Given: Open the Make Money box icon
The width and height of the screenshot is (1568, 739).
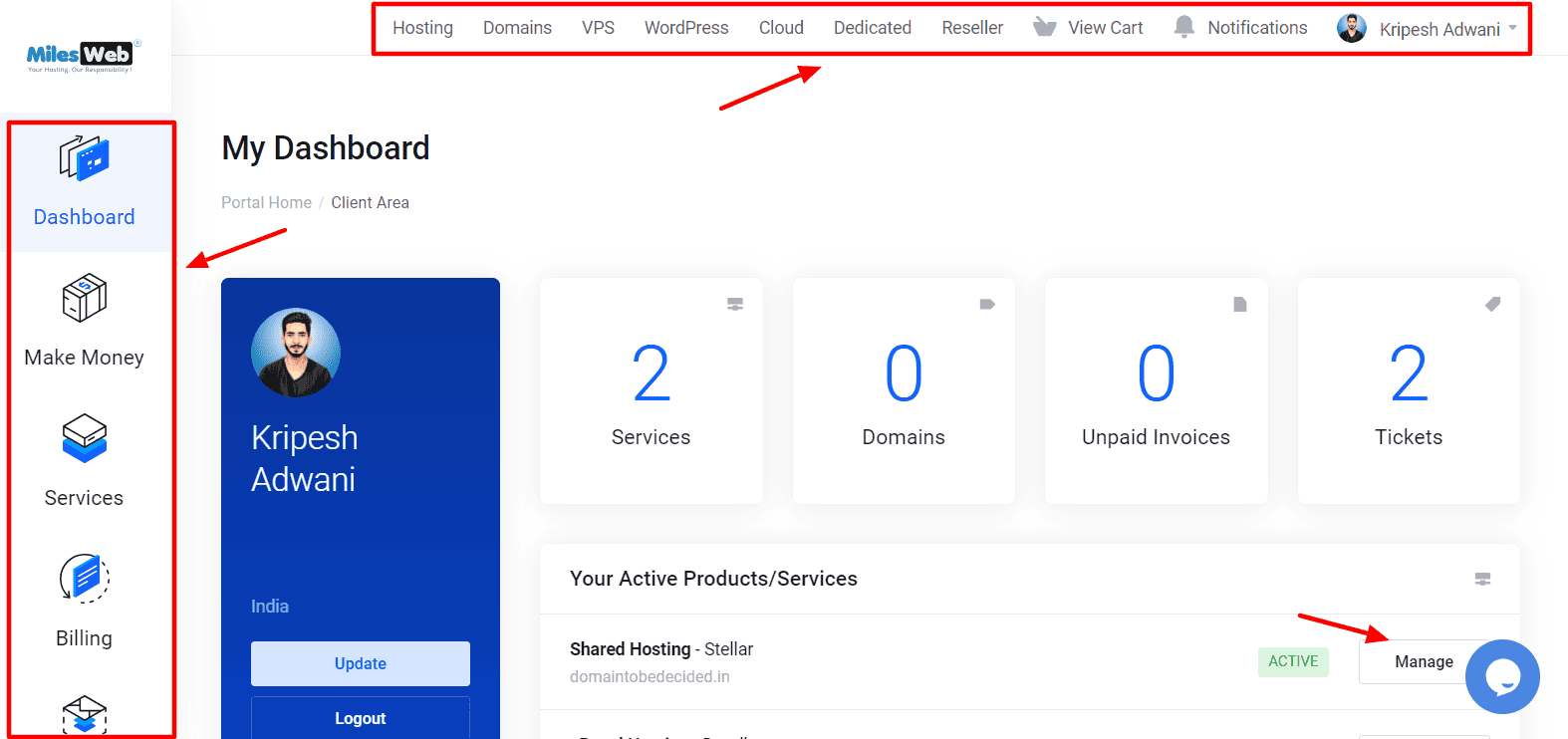Looking at the screenshot, I should pyautogui.click(x=84, y=298).
